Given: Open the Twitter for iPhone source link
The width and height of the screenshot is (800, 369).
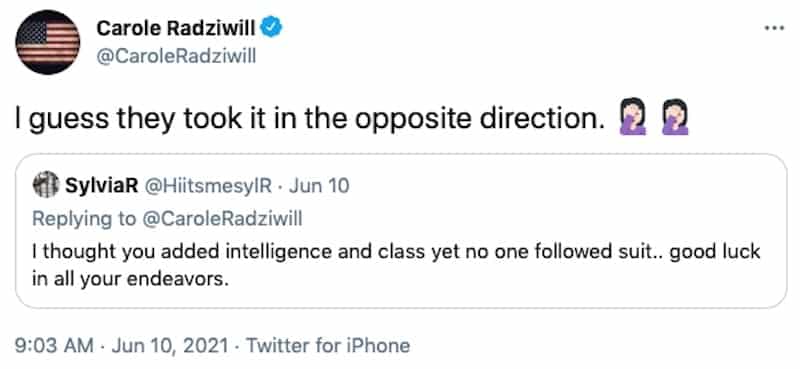Looking at the screenshot, I should 328,346.
